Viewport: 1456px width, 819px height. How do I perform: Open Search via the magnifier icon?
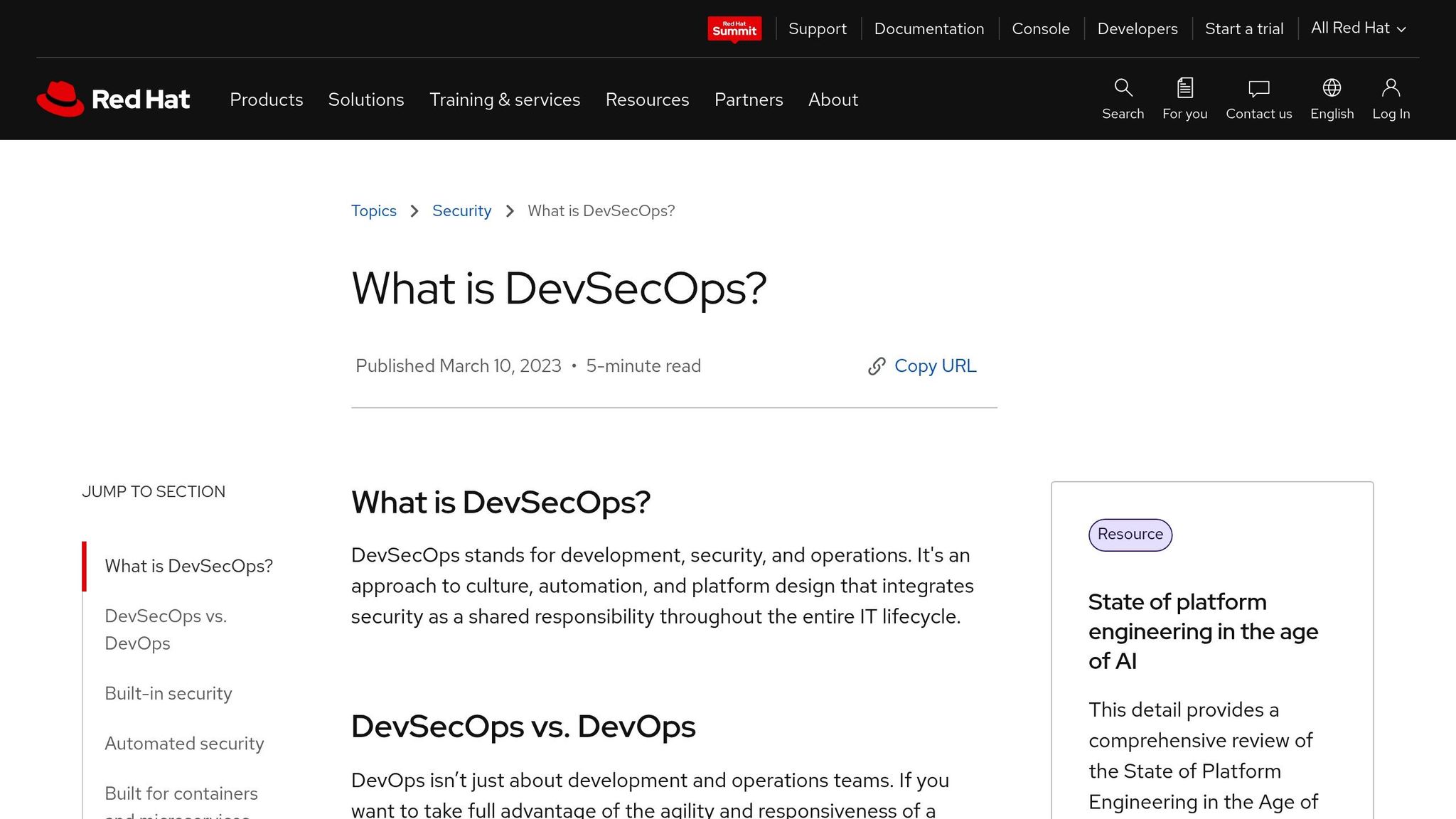click(1123, 88)
